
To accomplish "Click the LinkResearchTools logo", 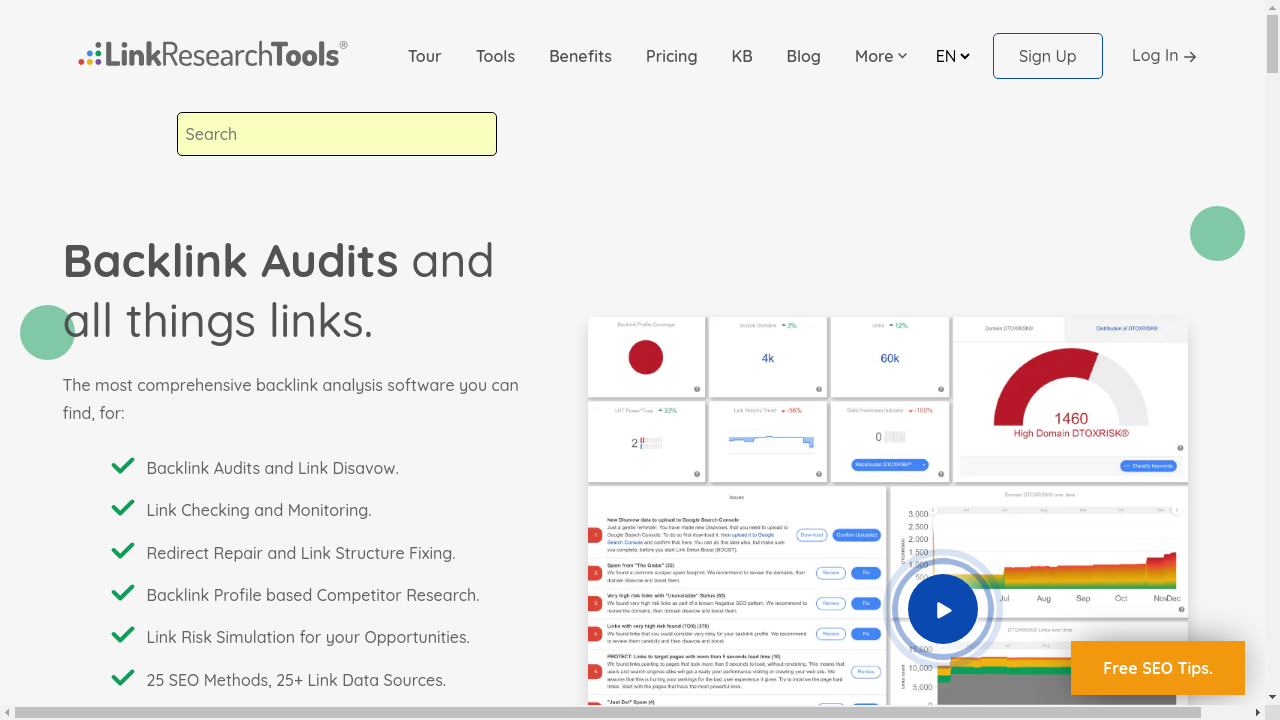I will [x=213, y=55].
